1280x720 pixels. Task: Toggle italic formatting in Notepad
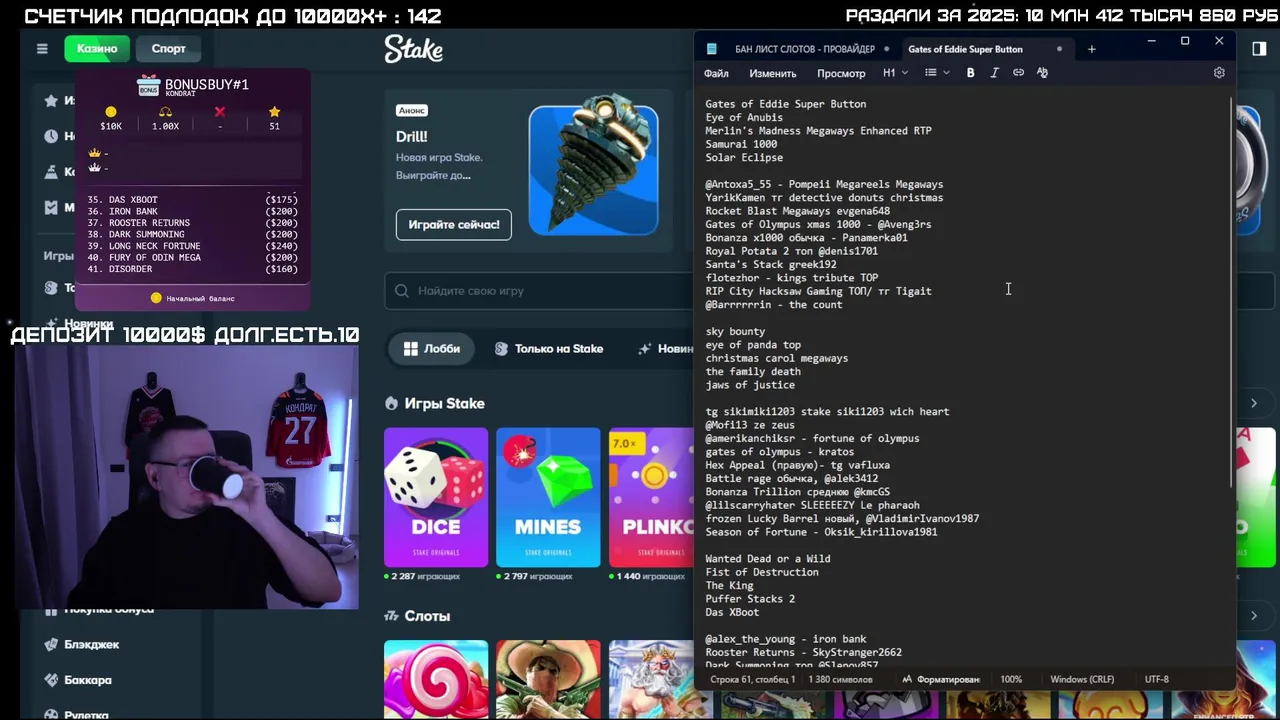coord(994,73)
